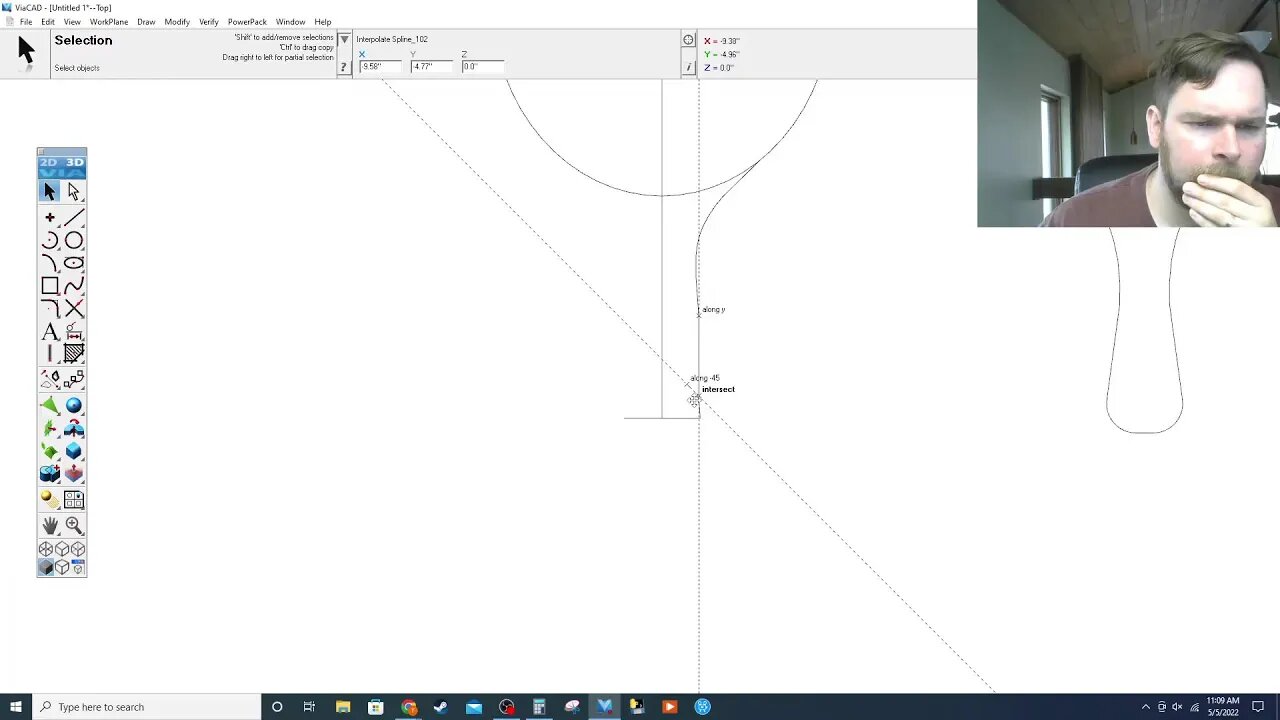Open Steam from the taskbar
1280x720 pixels.
[441, 707]
